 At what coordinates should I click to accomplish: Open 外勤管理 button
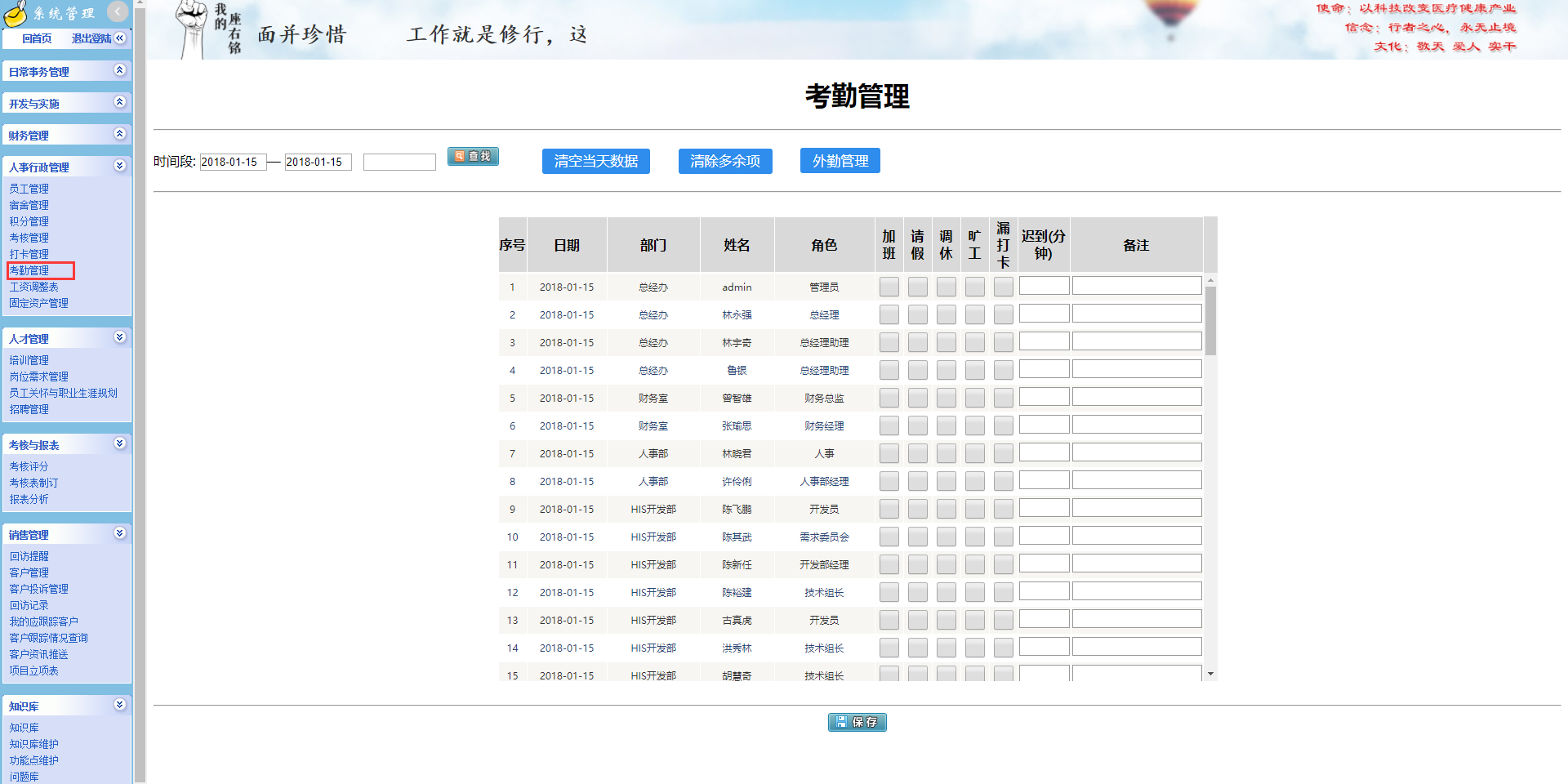coord(840,161)
